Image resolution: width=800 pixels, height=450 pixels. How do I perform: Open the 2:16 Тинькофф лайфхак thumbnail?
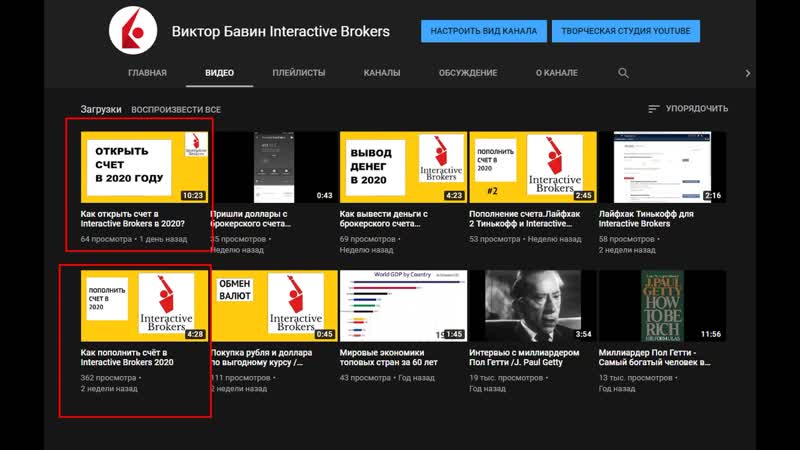pos(662,167)
